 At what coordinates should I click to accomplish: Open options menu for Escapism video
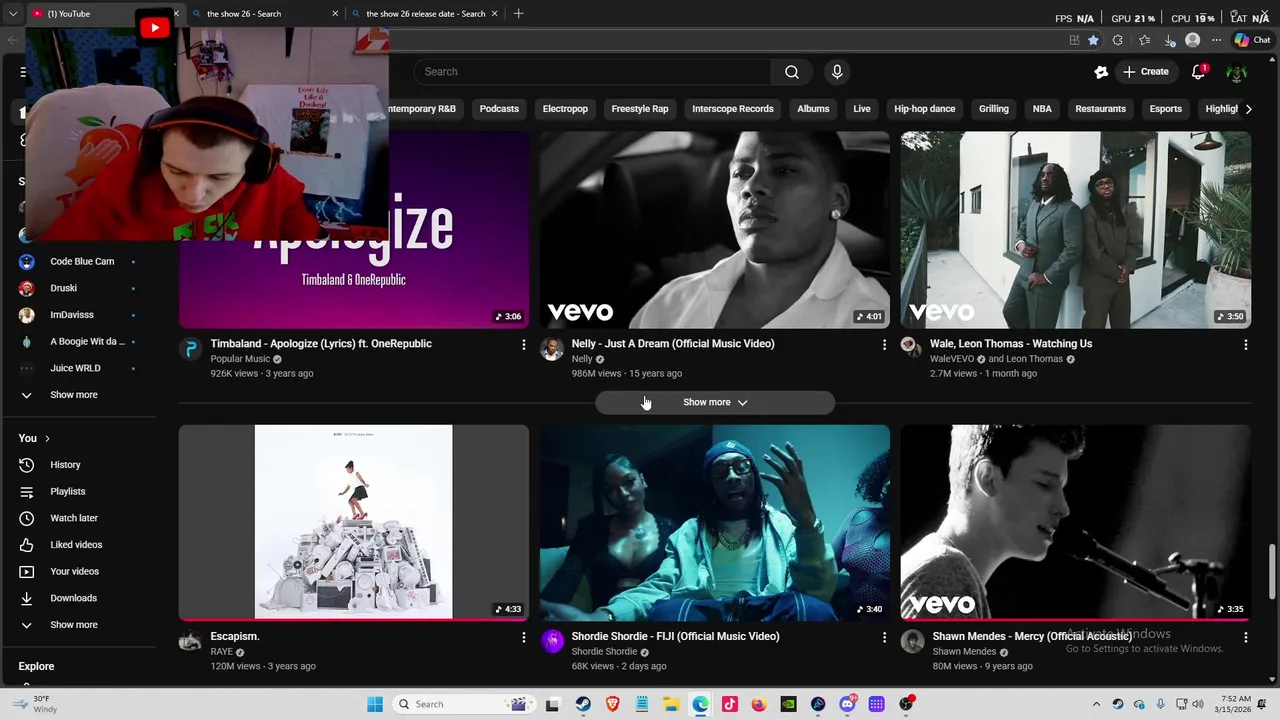click(x=523, y=637)
